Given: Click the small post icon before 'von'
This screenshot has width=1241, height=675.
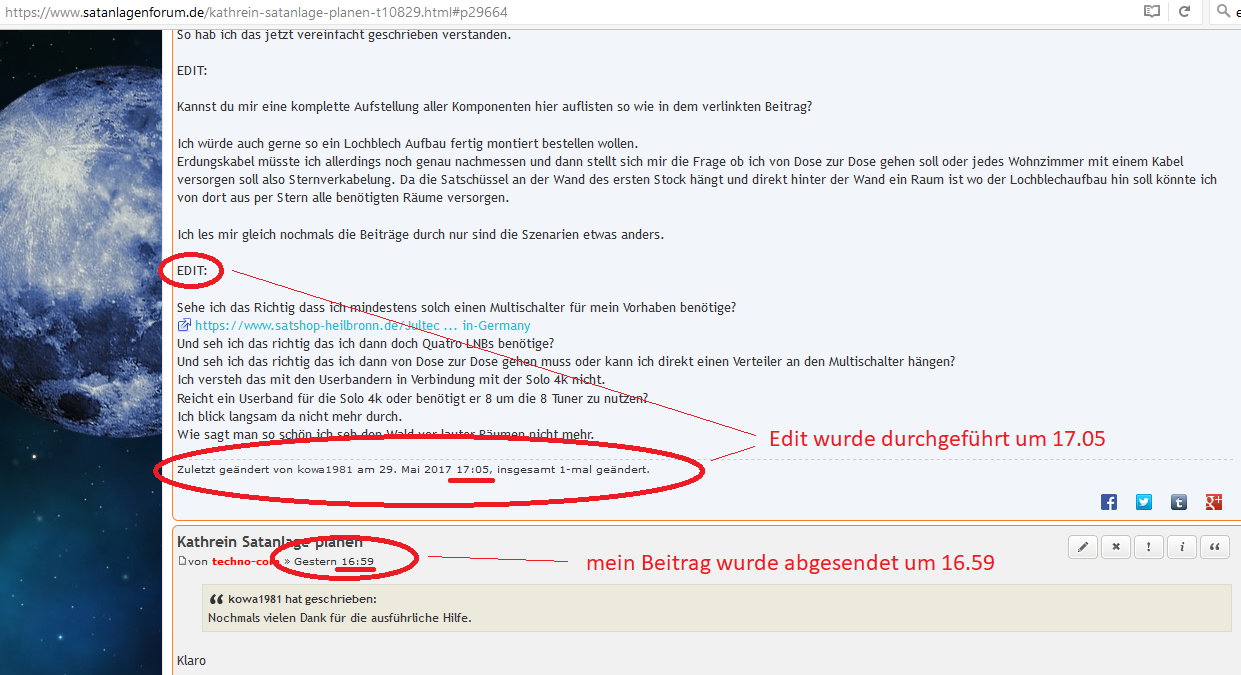Looking at the screenshot, I should tap(181, 562).
